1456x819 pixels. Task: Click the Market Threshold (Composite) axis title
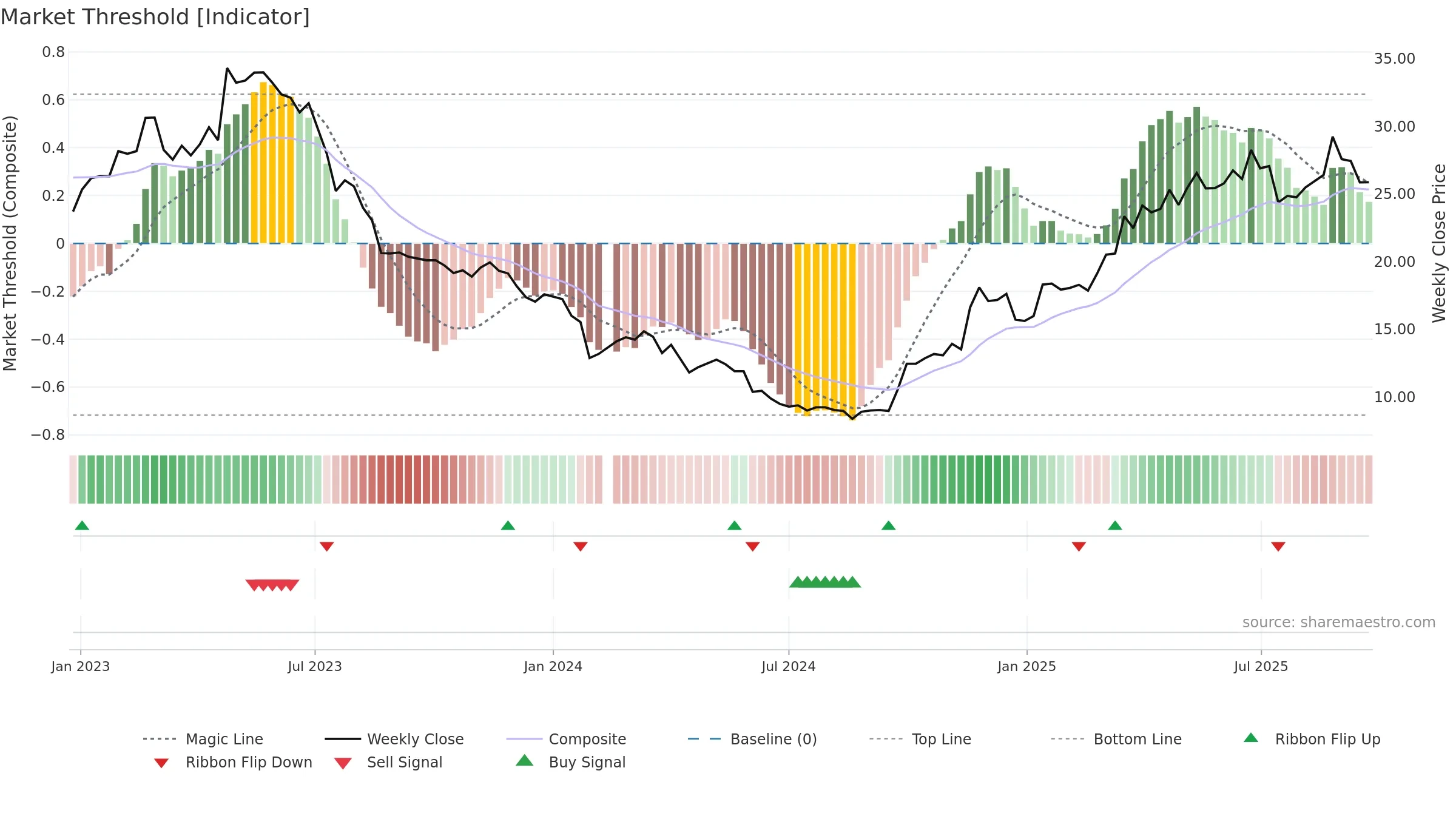10,243
